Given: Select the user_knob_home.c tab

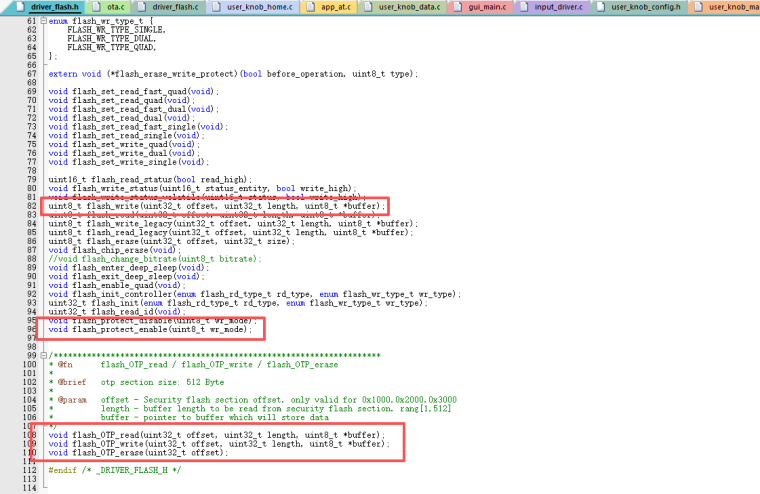Looking at the screenshot, I should pyautogui.click(x=259, y=7).
